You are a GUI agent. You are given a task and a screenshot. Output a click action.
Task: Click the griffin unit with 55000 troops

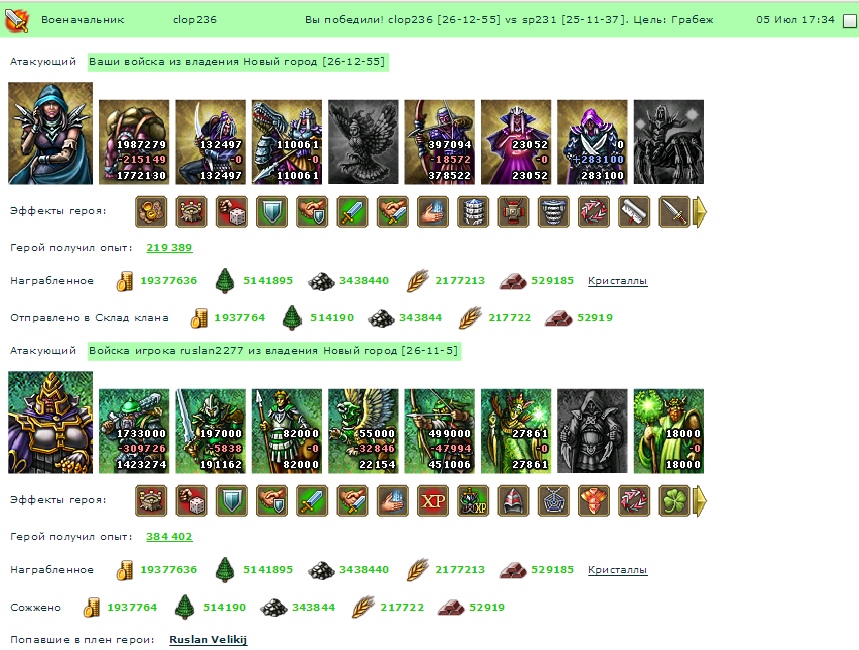click(x=363, y=431)
